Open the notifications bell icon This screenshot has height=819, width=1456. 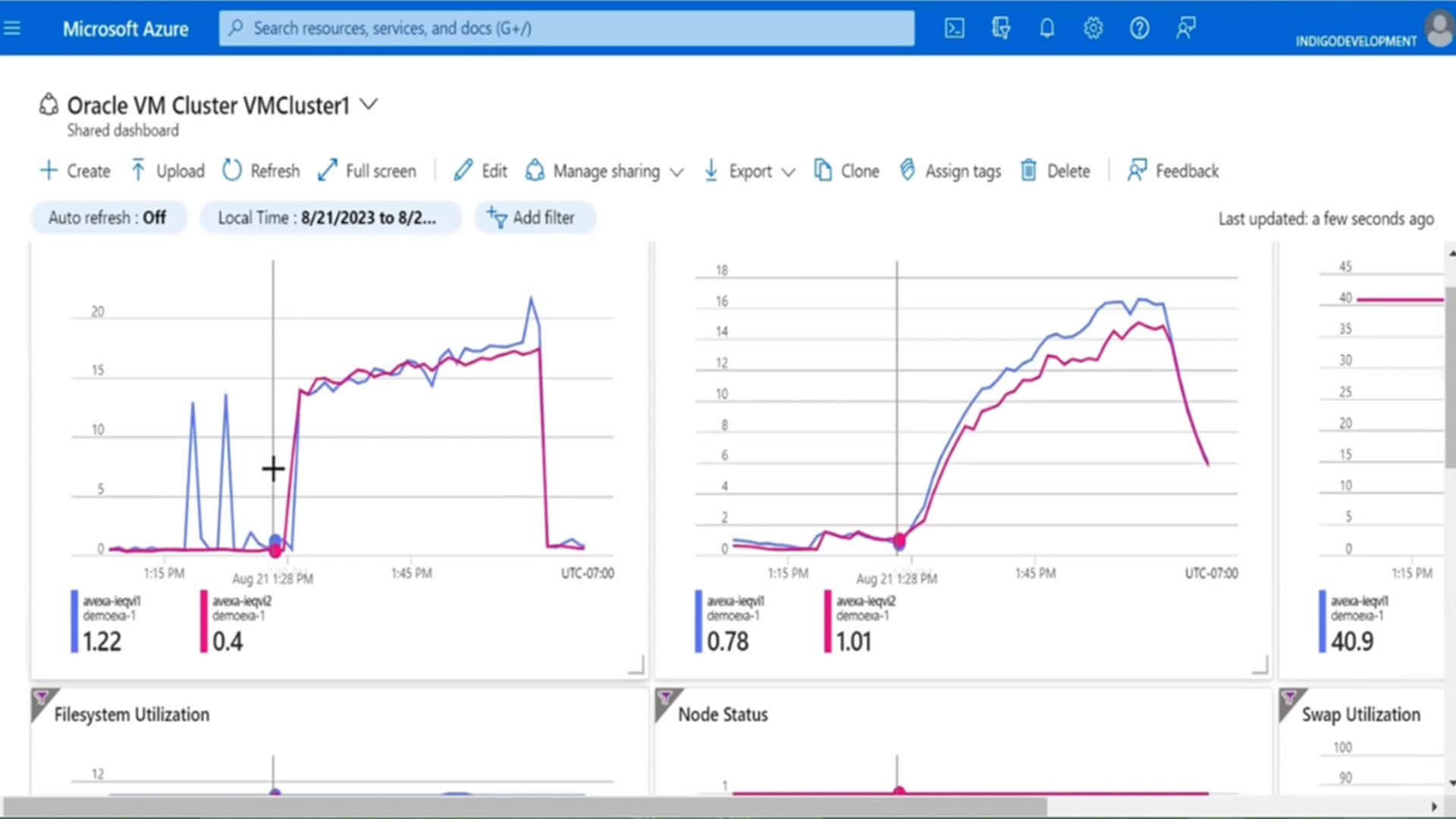tap(1046, 28)
